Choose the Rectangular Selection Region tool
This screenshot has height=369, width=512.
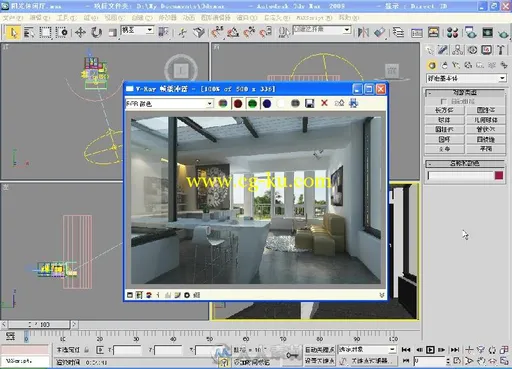pos(45,32)
